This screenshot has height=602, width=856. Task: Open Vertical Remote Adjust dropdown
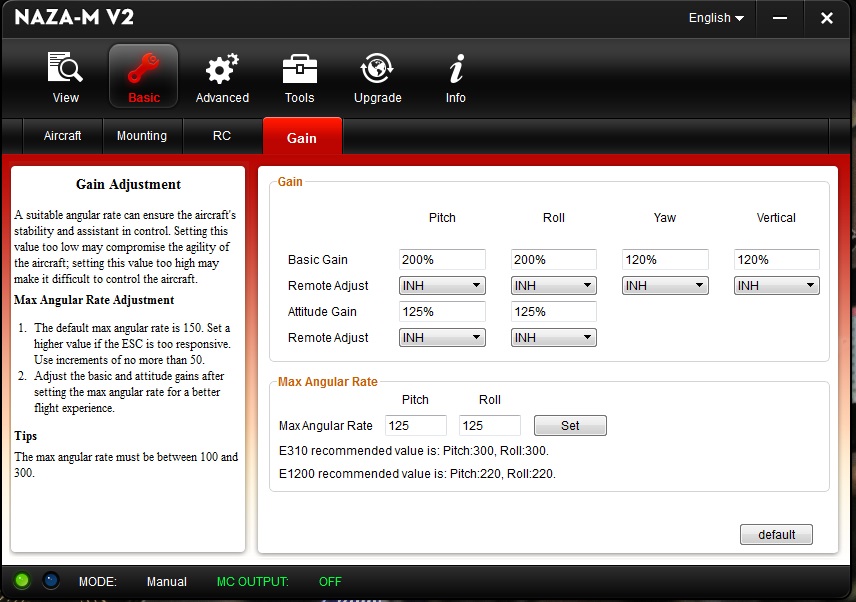[x=776, y=285]
